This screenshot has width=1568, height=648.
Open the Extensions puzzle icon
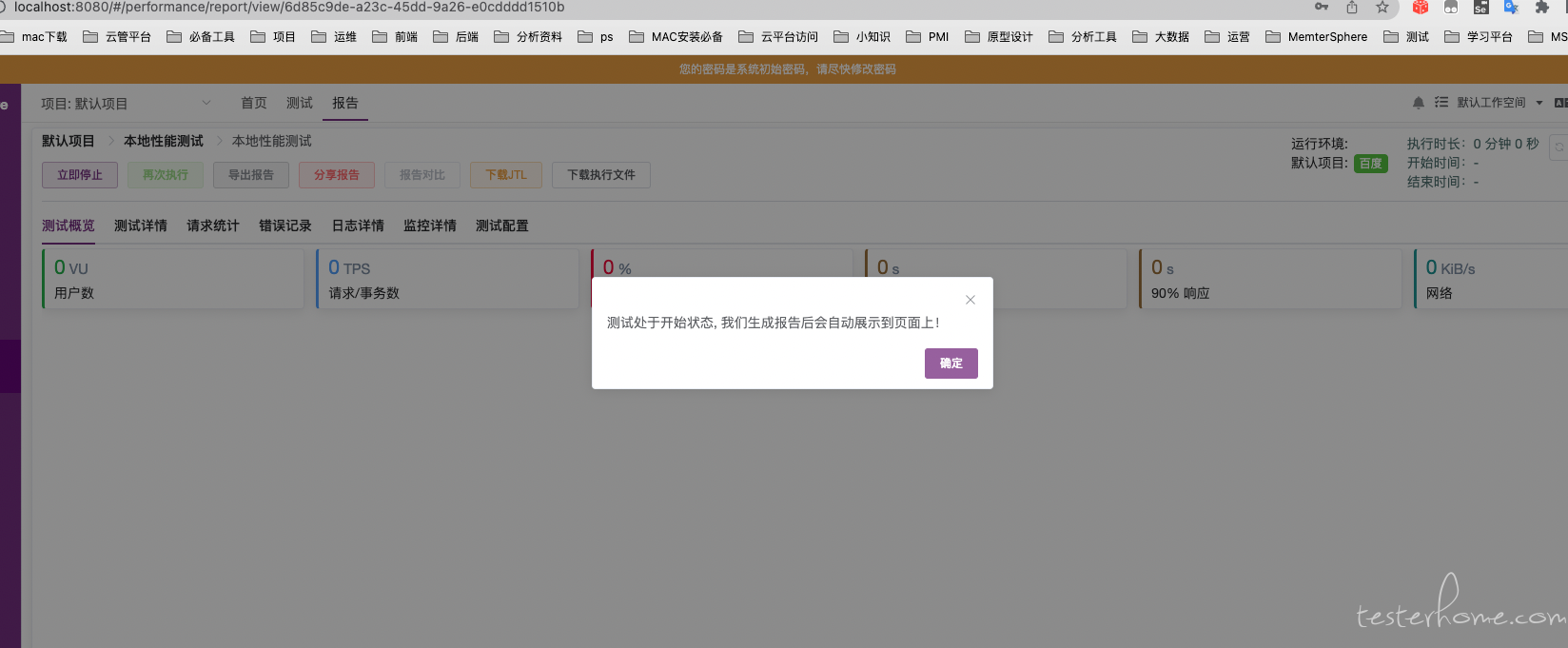(x=1542, y=7)
